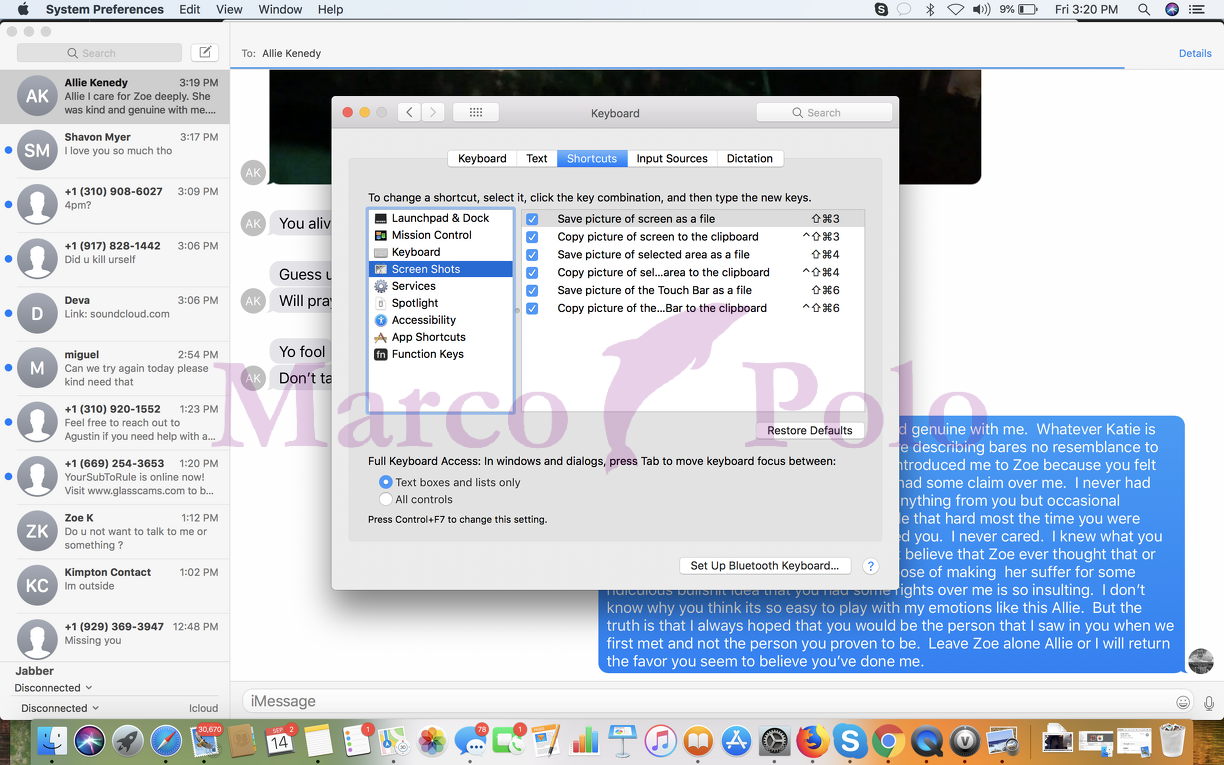Open FaceTime icon in the Dock
Screen dimensions: 1224x765
[x=508, y=741]
